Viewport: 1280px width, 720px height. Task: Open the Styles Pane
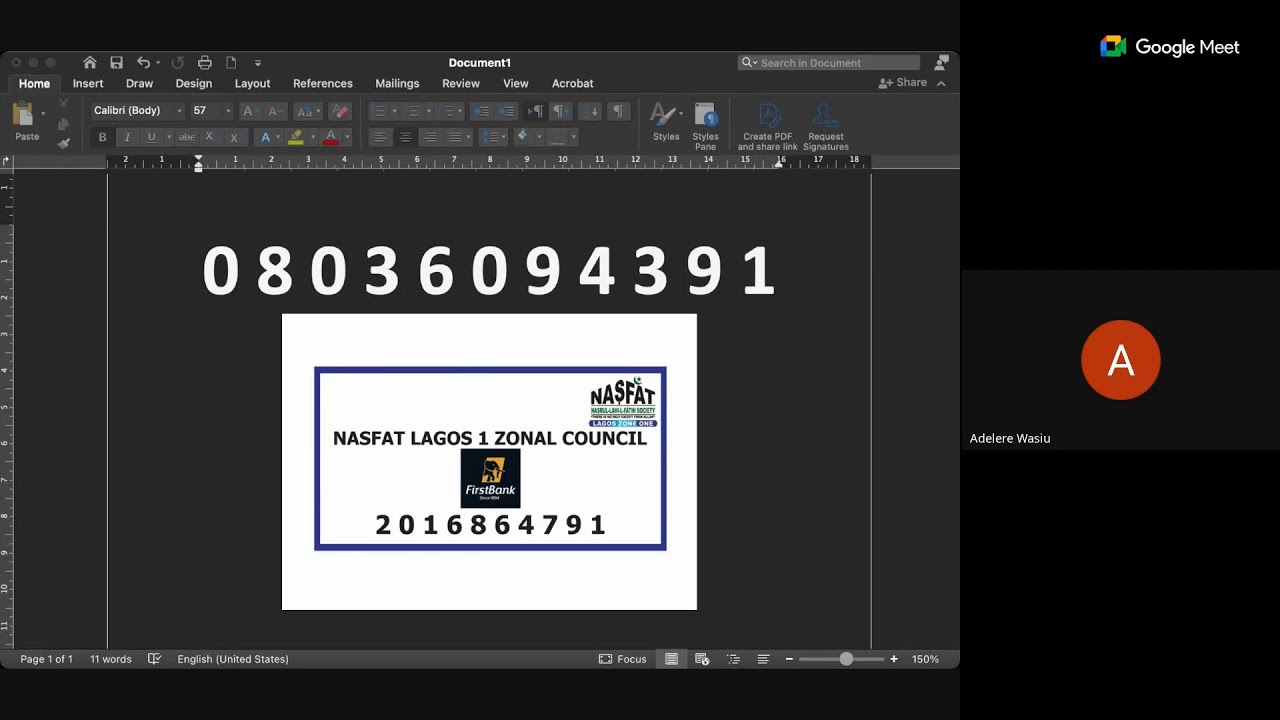coord(705,126)
